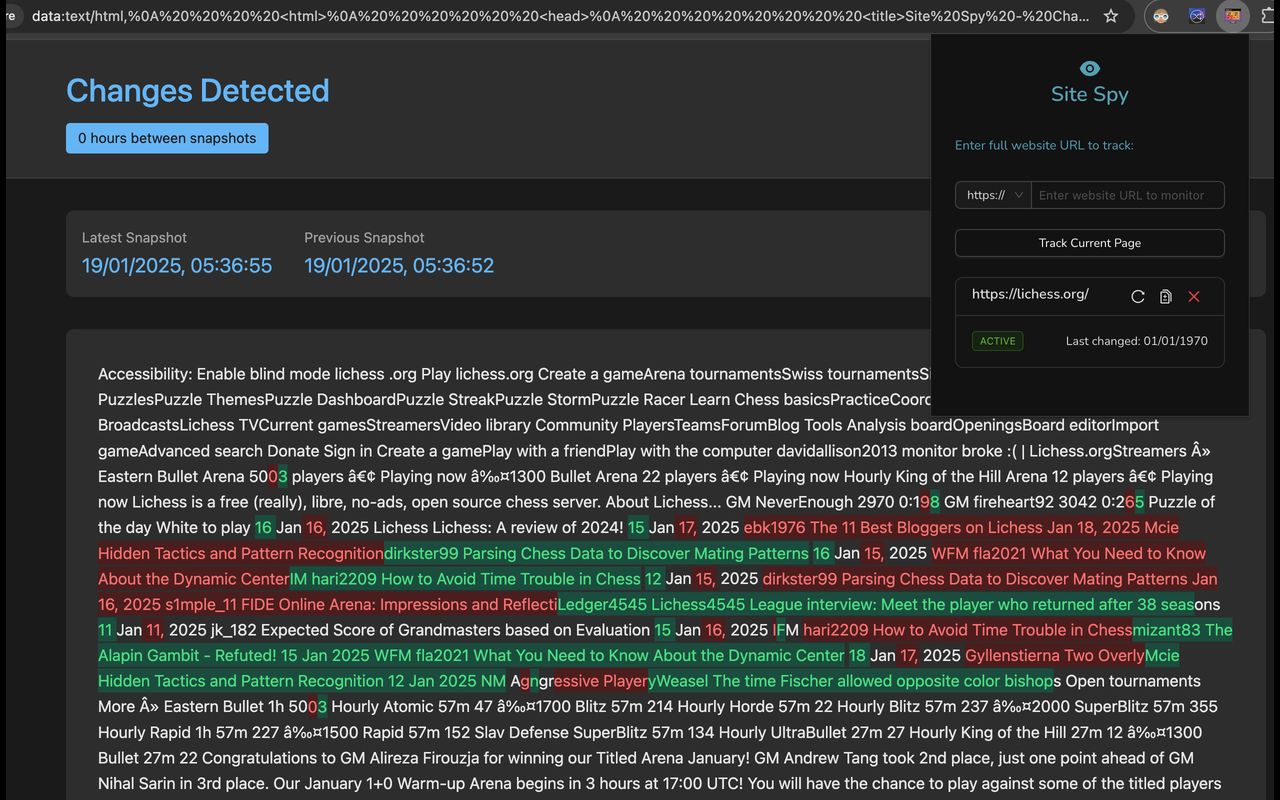Click the Latest Snapshot timestamp
Screen dimensions: 1280x800
[x=176, y=265]
